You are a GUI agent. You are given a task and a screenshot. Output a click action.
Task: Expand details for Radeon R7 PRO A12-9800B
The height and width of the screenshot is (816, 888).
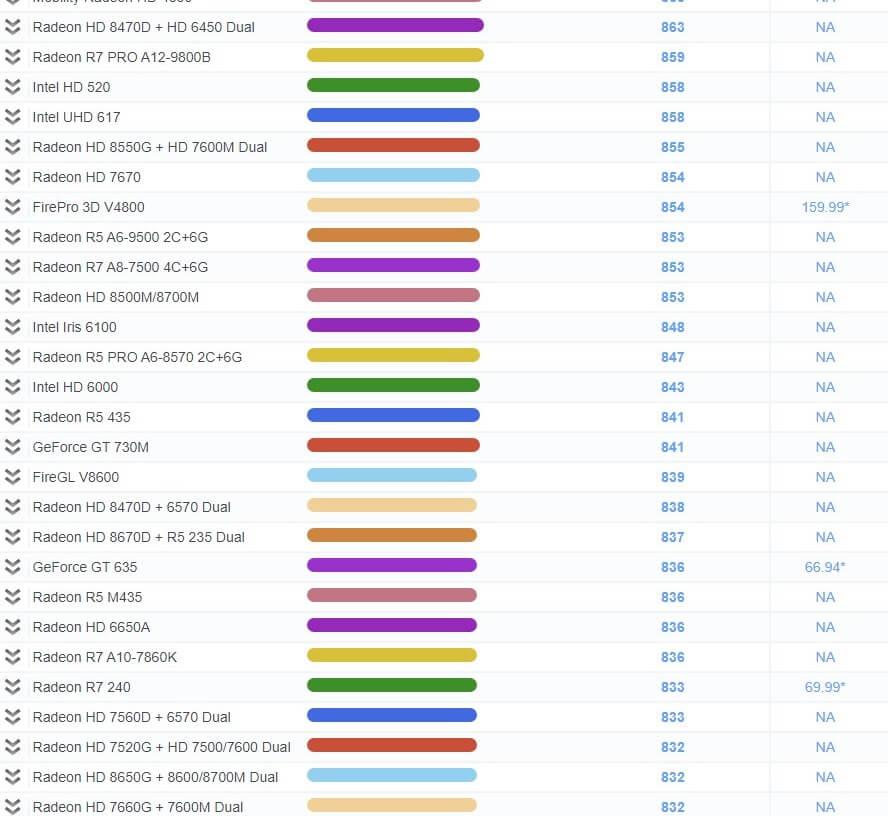12,57
